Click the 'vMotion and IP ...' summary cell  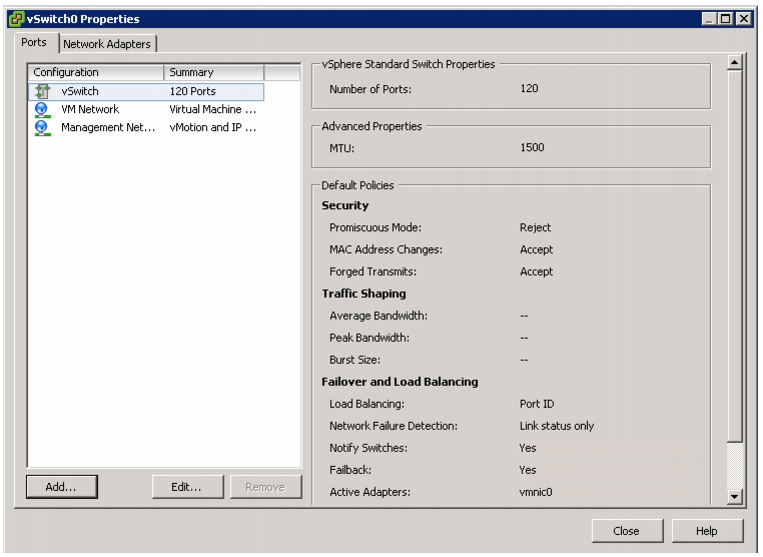coord(213,127)
